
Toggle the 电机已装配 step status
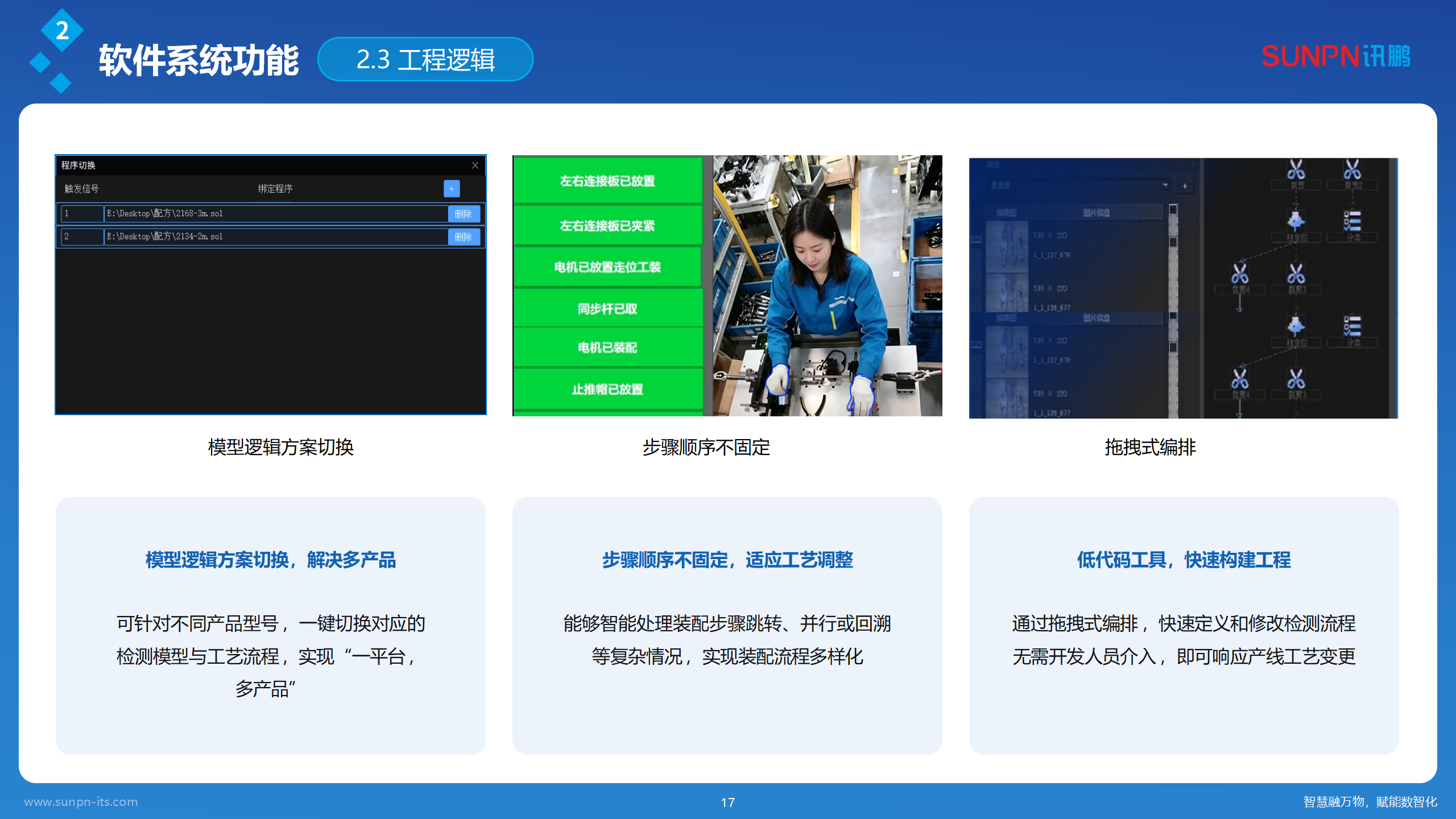(x=608, y=348)
